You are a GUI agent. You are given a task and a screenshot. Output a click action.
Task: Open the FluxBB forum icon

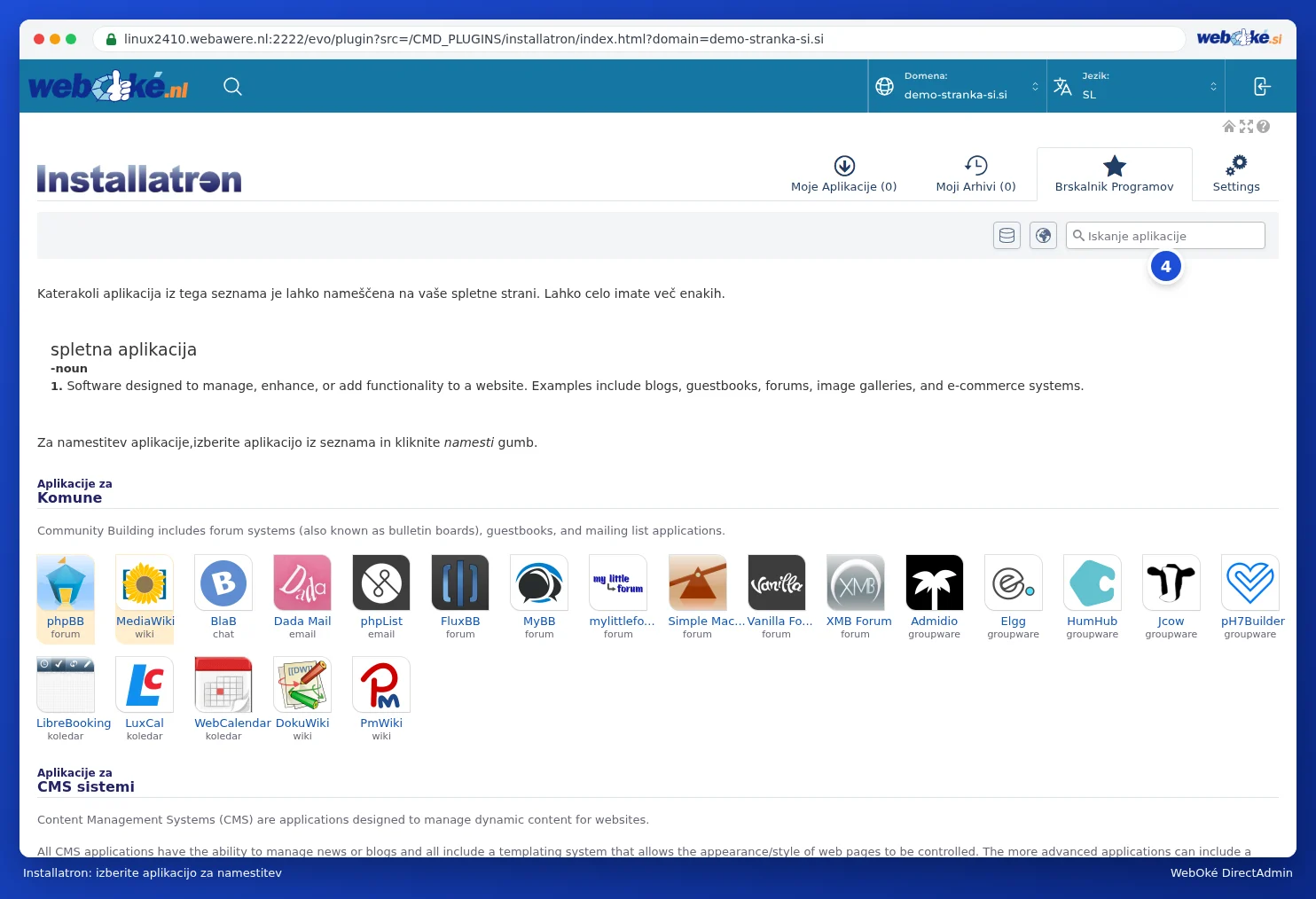click(x=460, y=583)
